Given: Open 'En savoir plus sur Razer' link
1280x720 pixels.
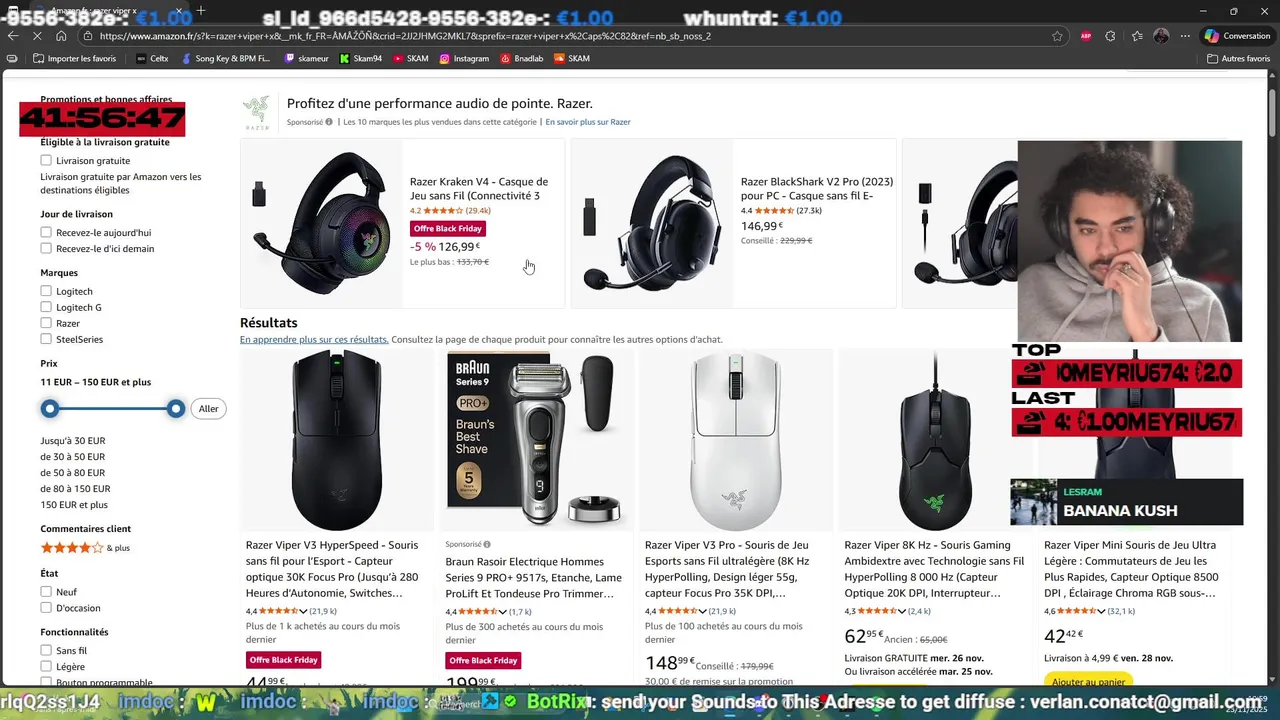Looking at the screenshot, I should (x=588, y=122).
